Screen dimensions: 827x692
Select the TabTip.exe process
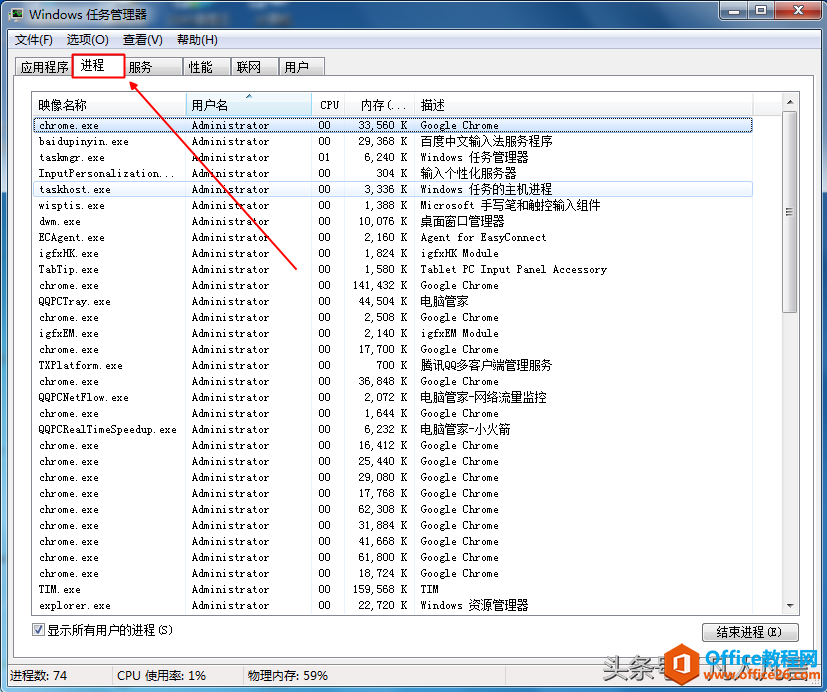[392, 269]
